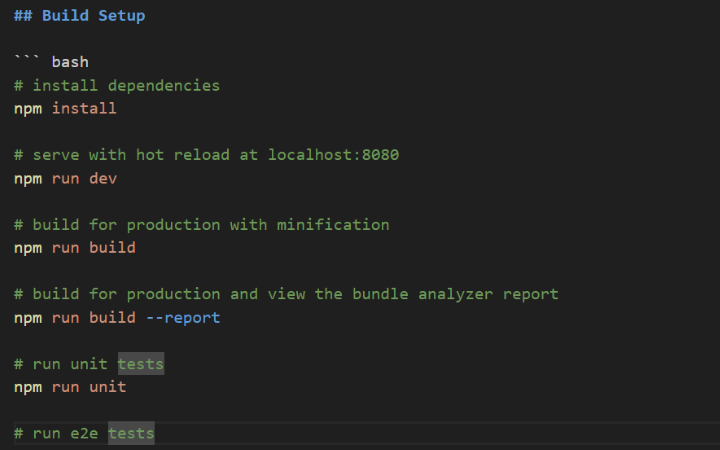The width and height of the screenshot is (720, 450).
Task: Click "npm" at start of npm run dev line
Action: tap(28, 178)
